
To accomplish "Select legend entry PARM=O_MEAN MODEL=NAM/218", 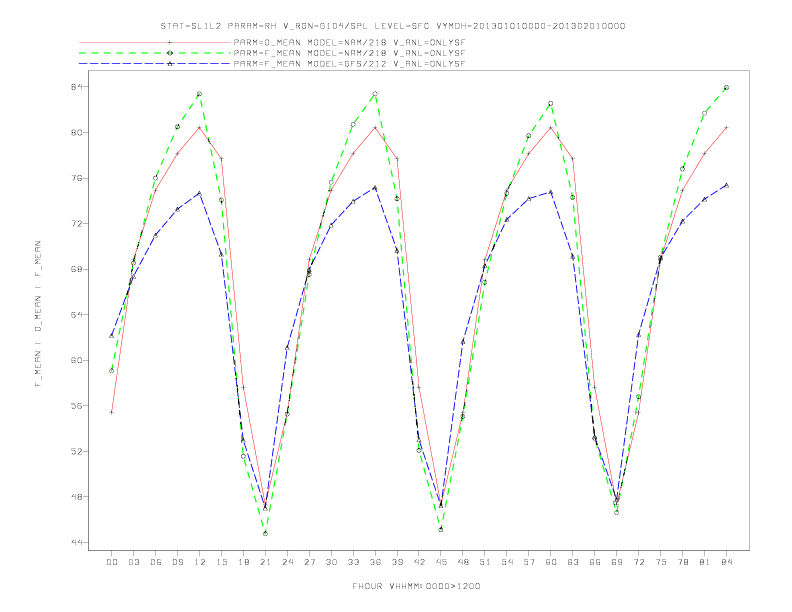I will pyautogui.click(x=350, y=42).
